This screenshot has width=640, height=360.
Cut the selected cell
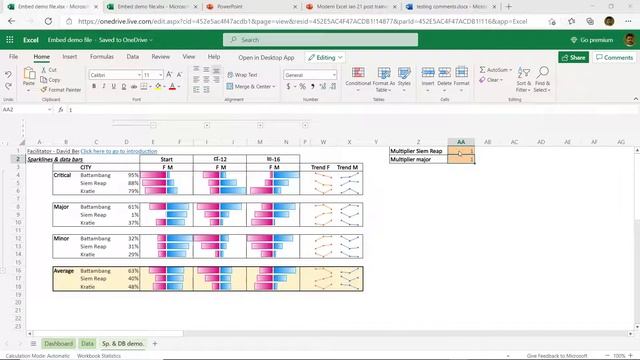point(49,70)
